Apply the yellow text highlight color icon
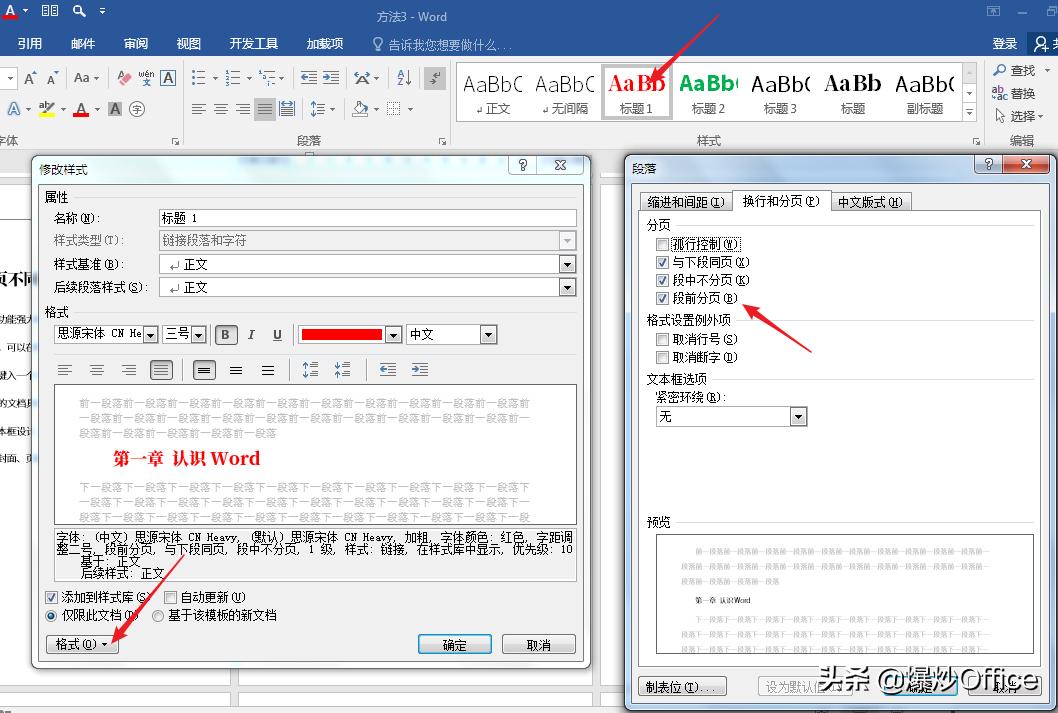The image size is (1058, 713). (x=45, y=109)
